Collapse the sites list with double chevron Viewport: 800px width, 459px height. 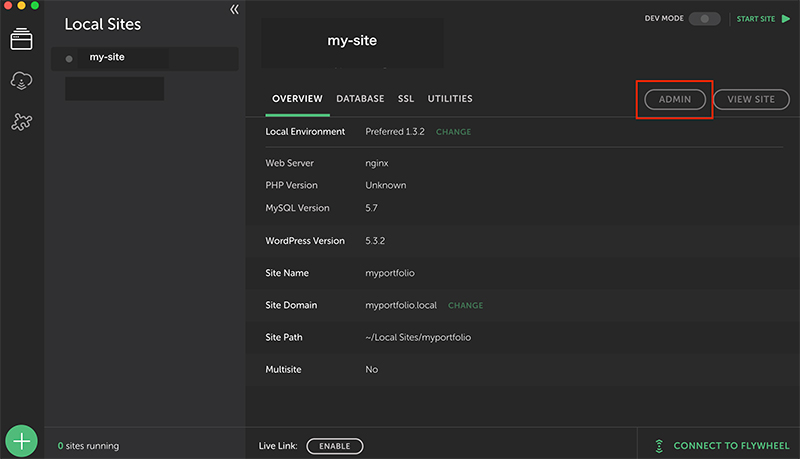234,9
